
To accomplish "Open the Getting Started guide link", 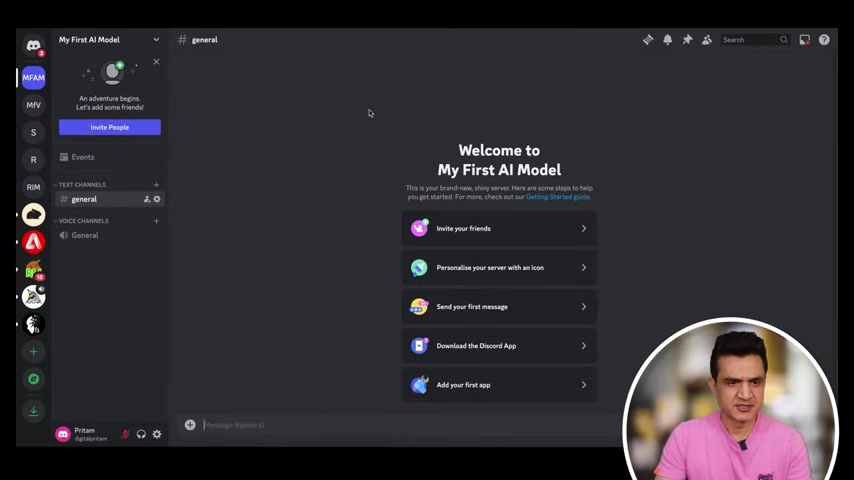I will pos(558,197).
